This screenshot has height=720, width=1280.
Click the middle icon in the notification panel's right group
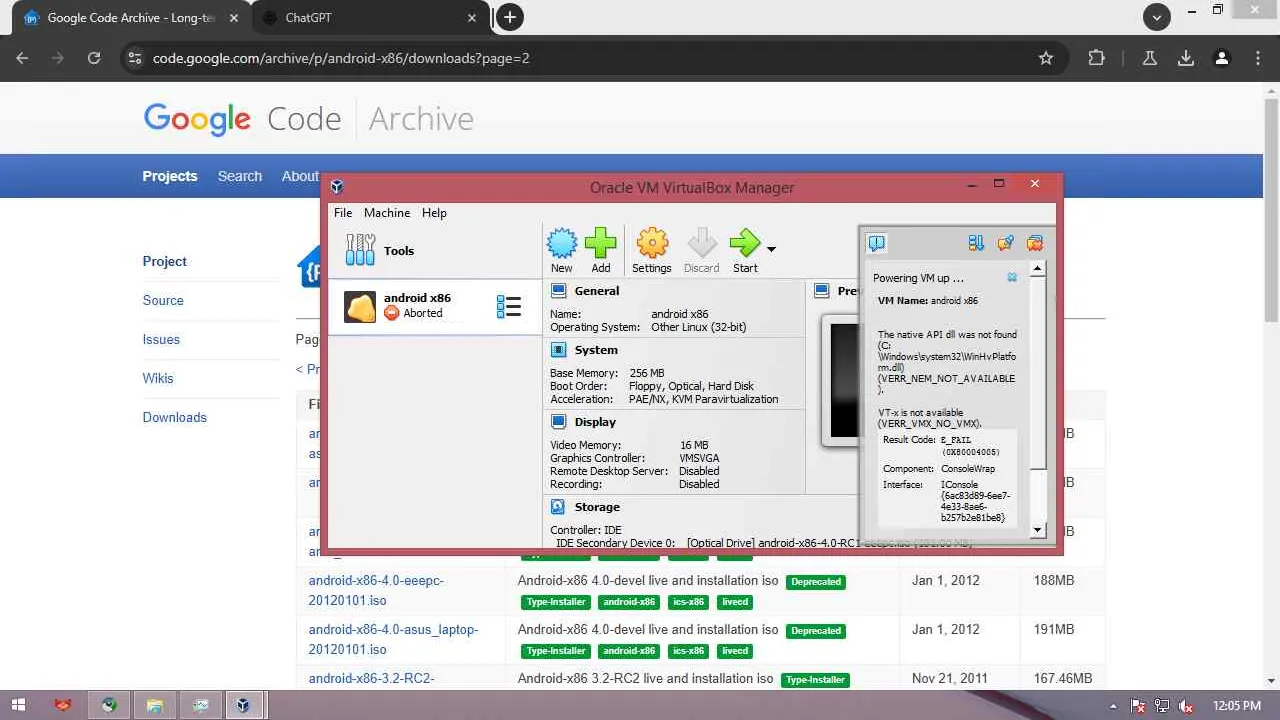point(1006,243)
